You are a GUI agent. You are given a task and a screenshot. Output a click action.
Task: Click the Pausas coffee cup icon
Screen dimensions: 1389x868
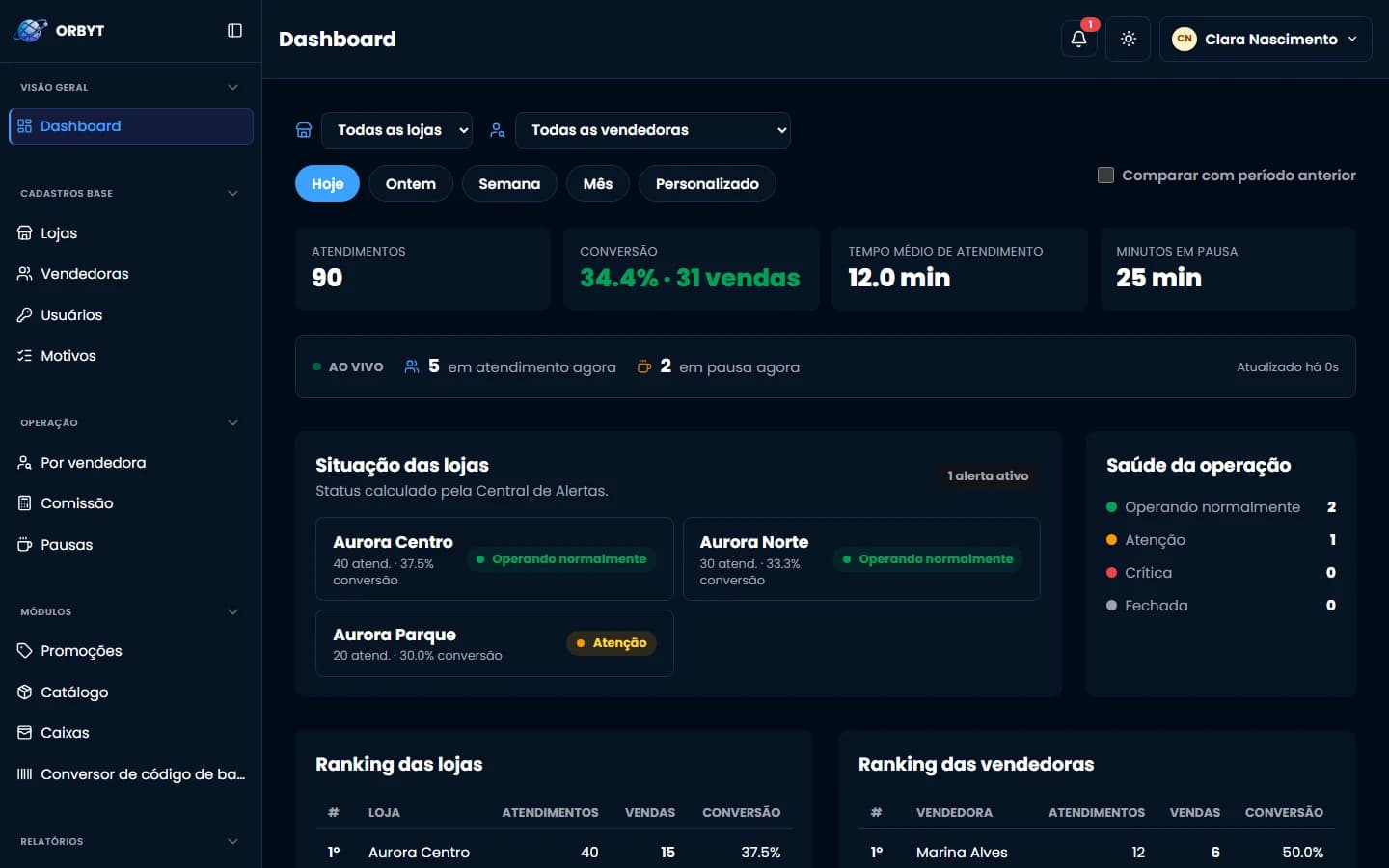25,545
